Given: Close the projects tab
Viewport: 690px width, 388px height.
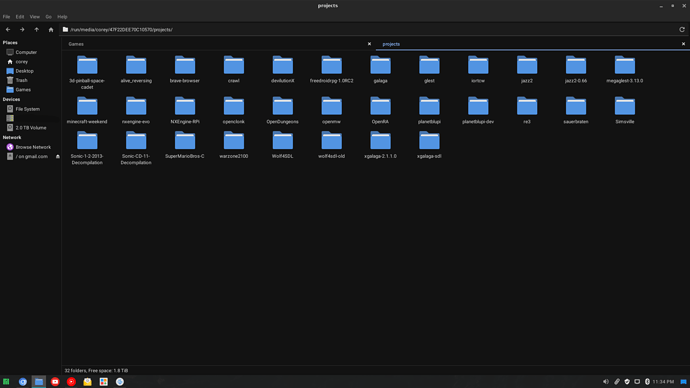Looking at the screenshot, I should pyautogui.click(x=683, y=44).
